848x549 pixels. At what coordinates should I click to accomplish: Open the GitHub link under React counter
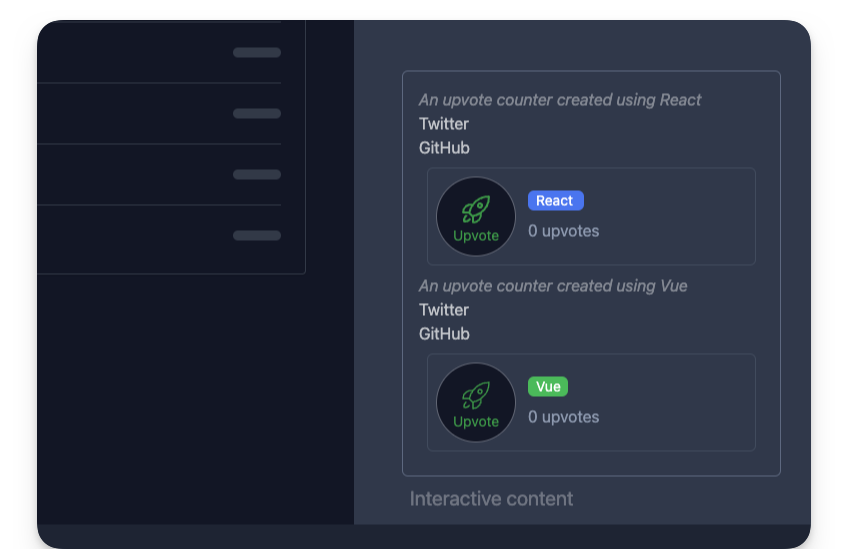point(444,148)
